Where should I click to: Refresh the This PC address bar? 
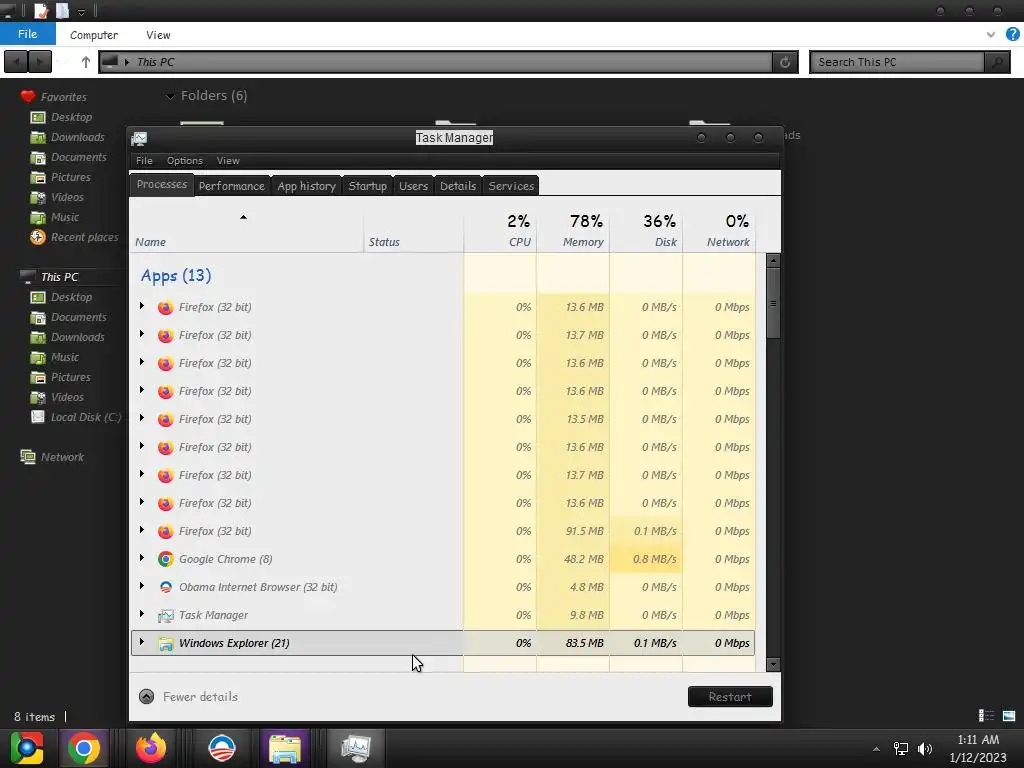[x=785, y=62]
